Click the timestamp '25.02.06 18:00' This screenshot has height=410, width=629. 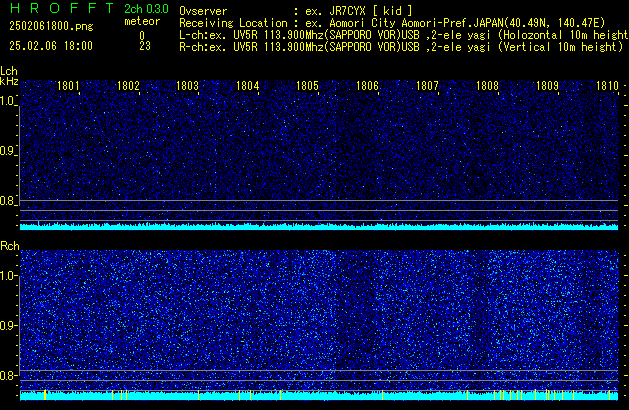[51, 46]
